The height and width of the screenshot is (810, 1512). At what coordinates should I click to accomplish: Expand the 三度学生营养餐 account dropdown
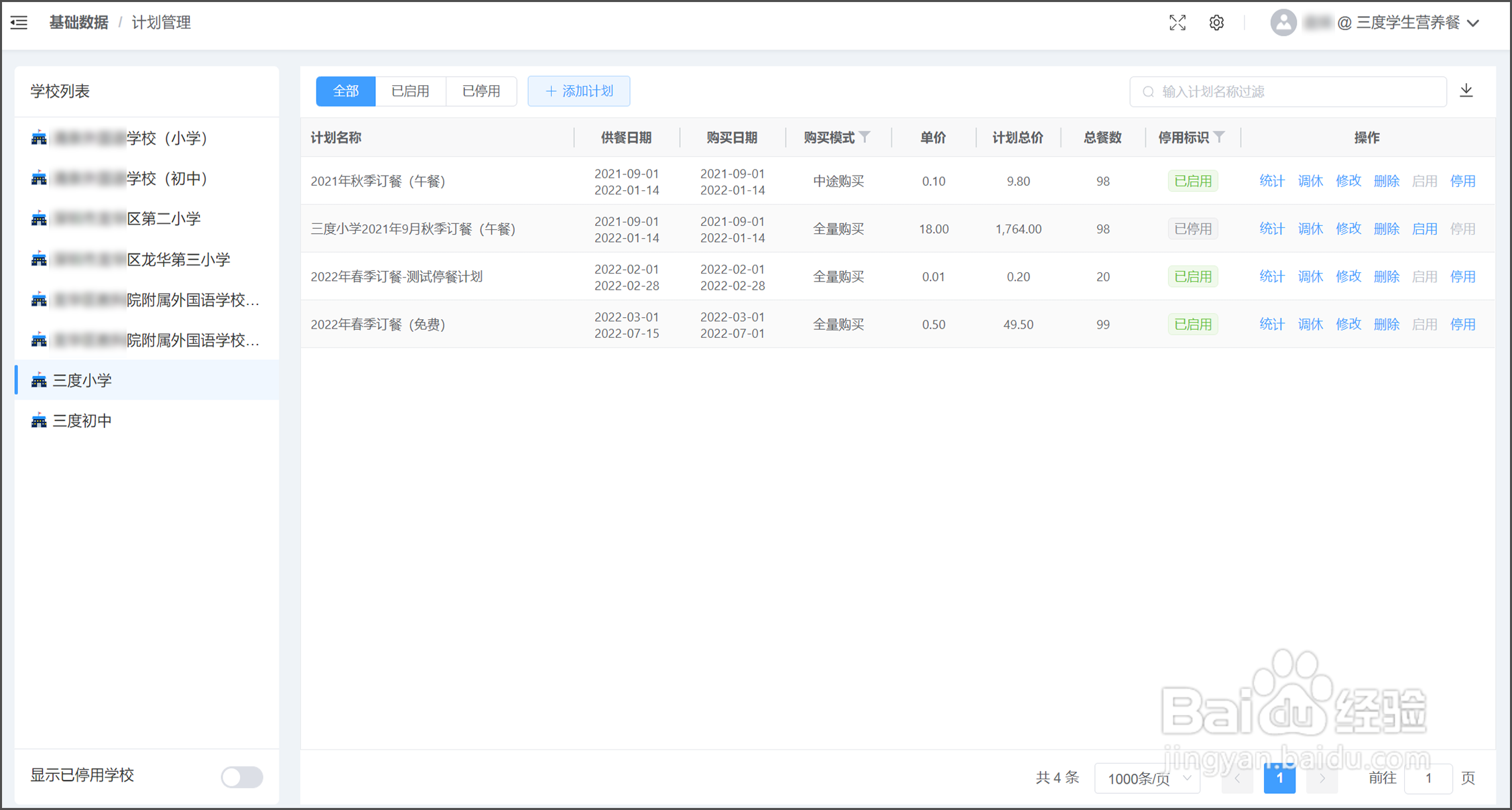(1473, 23)
